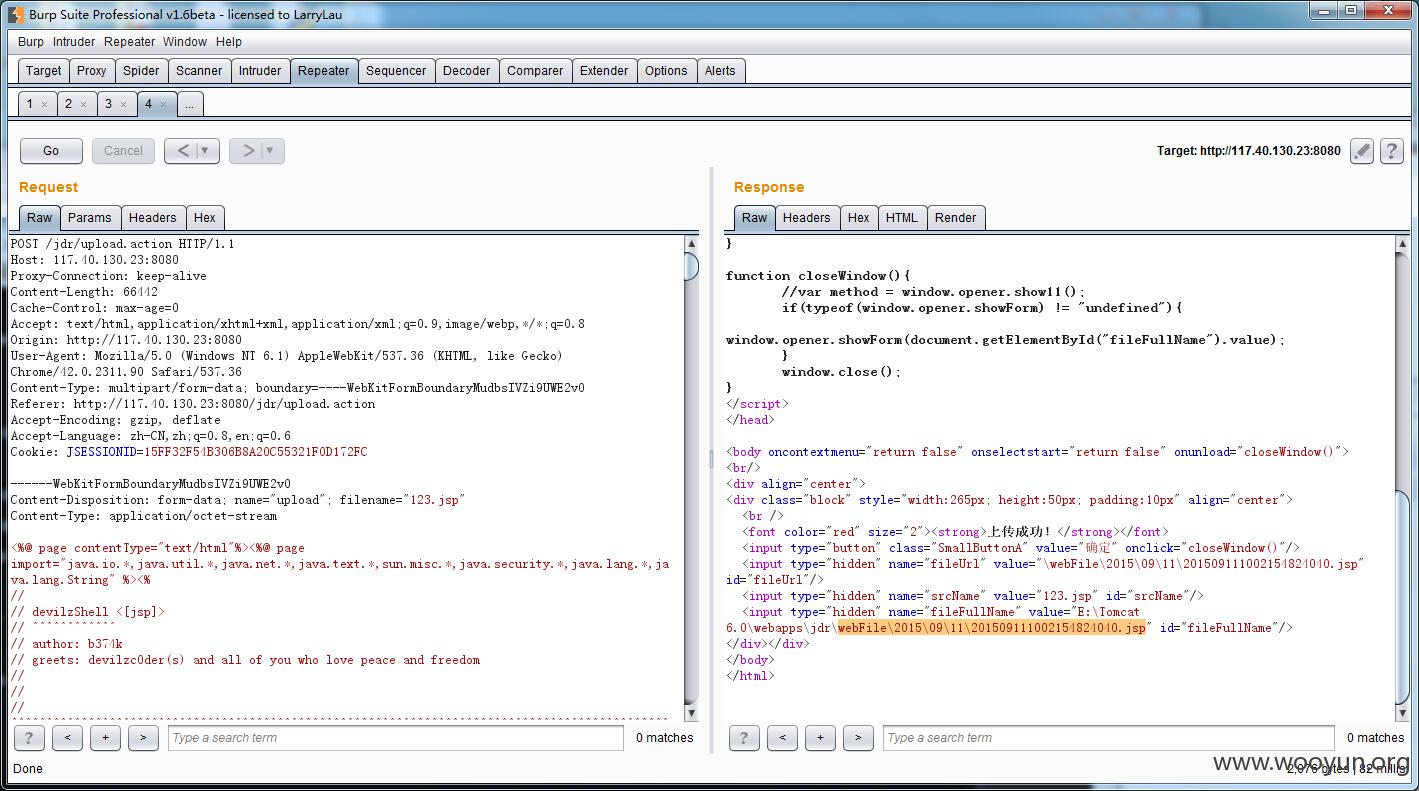Select Repeater sub-tab 2
This screenshot has width=1419, height=791.
pyautogui.click(x=68, y=104)
